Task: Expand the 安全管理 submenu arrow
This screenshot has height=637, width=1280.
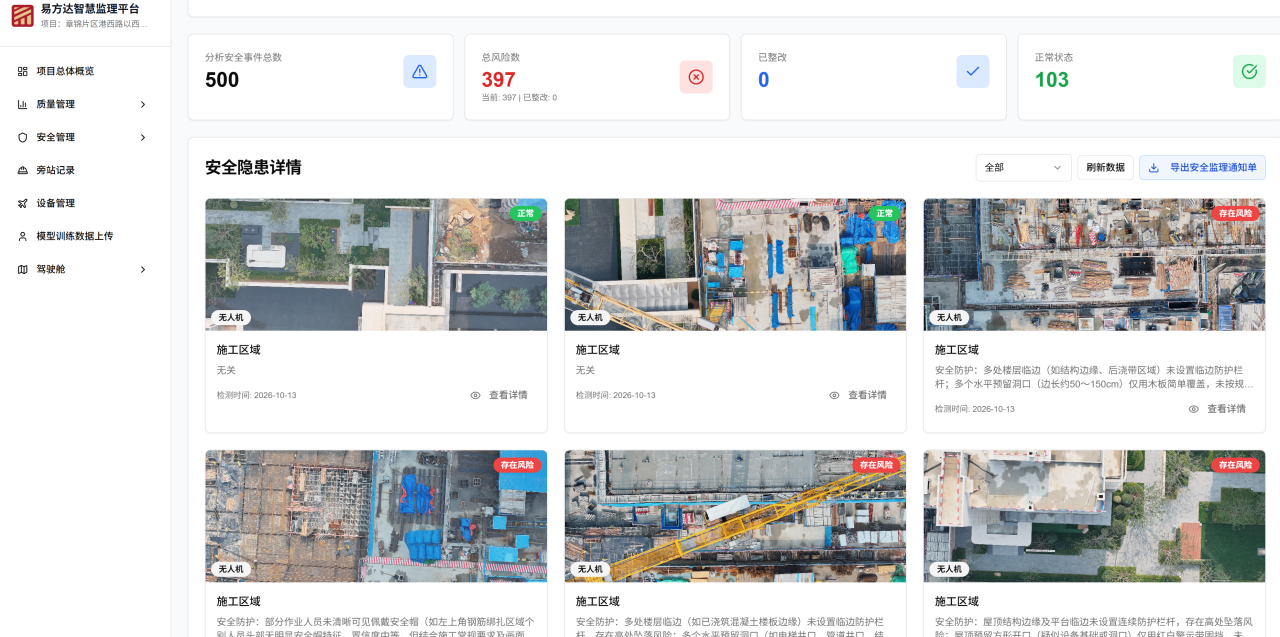Action: (143, 137)
